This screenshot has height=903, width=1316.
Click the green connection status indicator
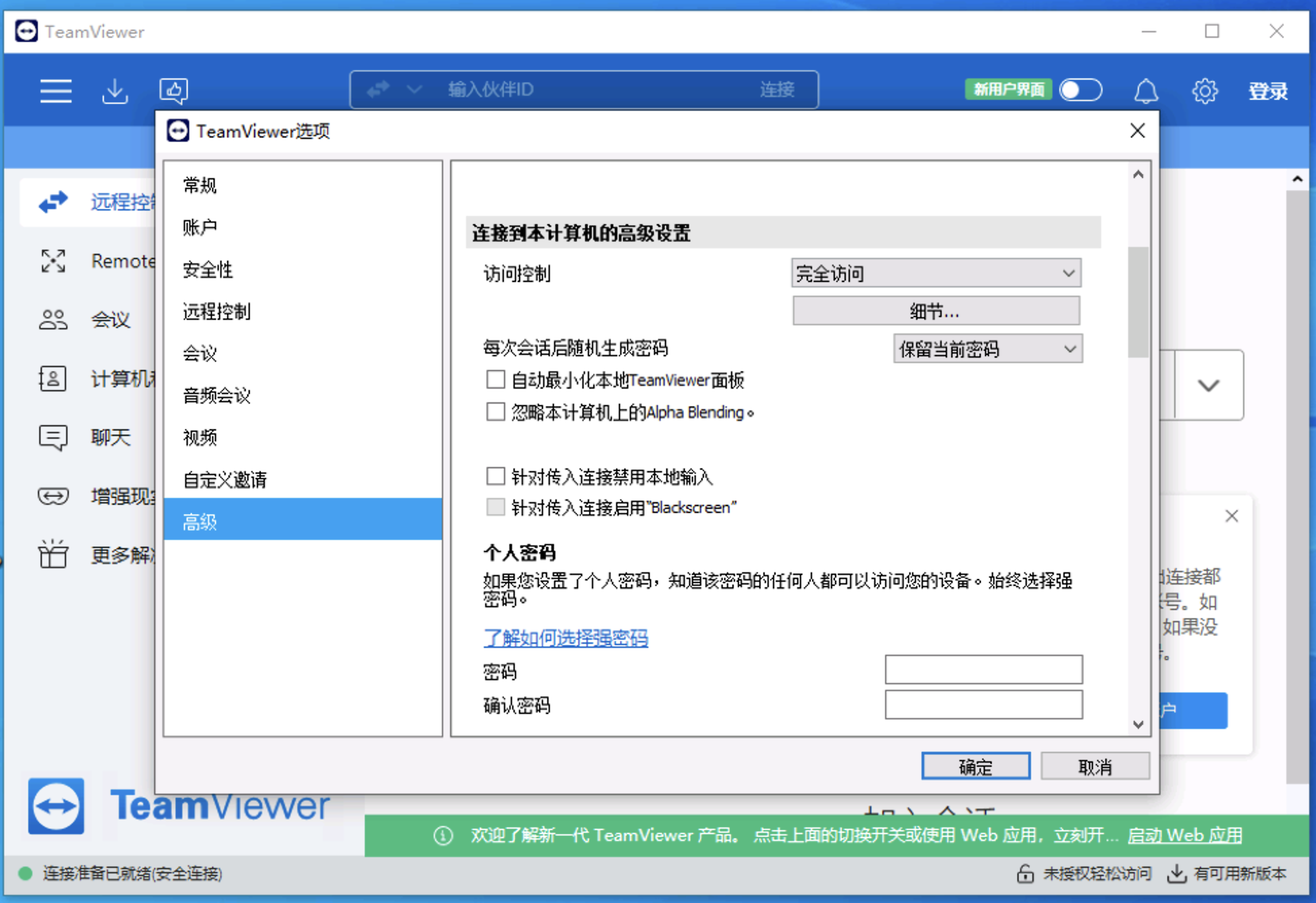point(25,874)
